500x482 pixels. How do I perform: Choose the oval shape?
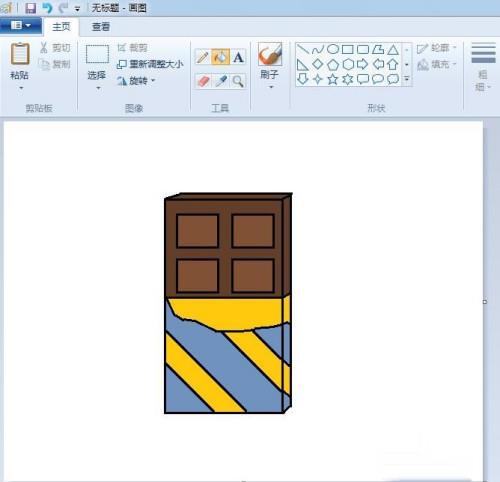point(333,49)
